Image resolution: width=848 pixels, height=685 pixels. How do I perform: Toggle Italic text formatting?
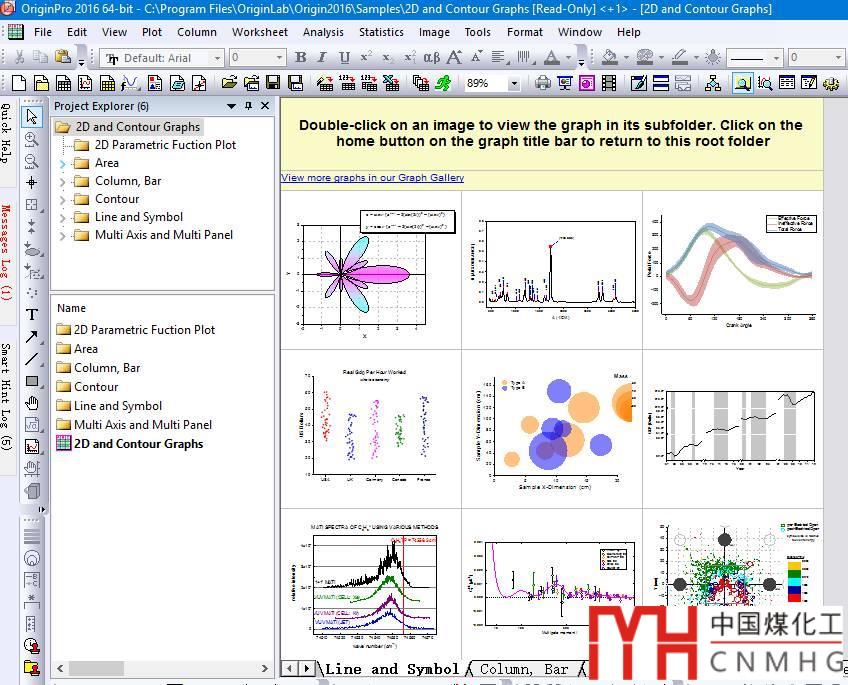coord(323,58)
